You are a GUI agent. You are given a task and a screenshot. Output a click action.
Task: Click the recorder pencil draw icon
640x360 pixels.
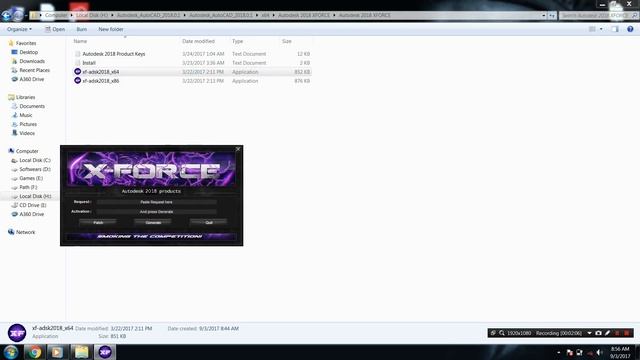pyautogui.click(x=607, y=333)
